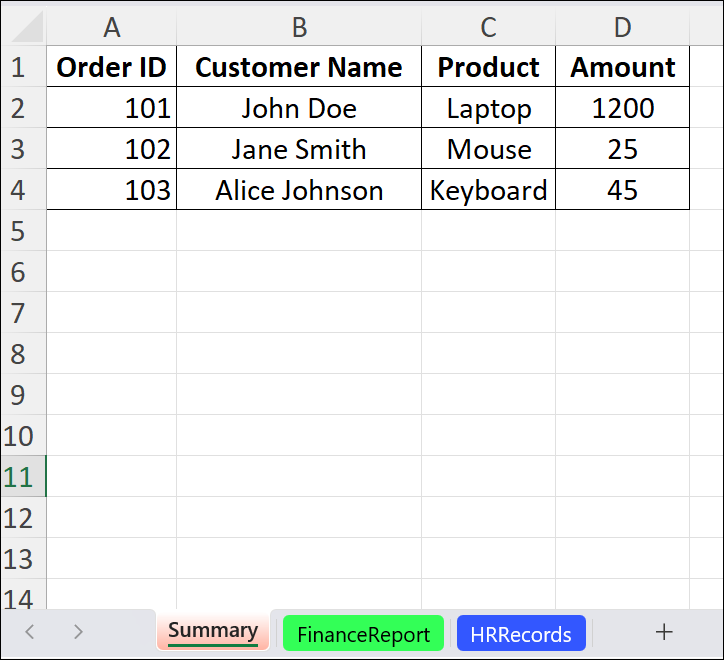
Task: Click the new sheet plus icon
Action: coord(664,631)
